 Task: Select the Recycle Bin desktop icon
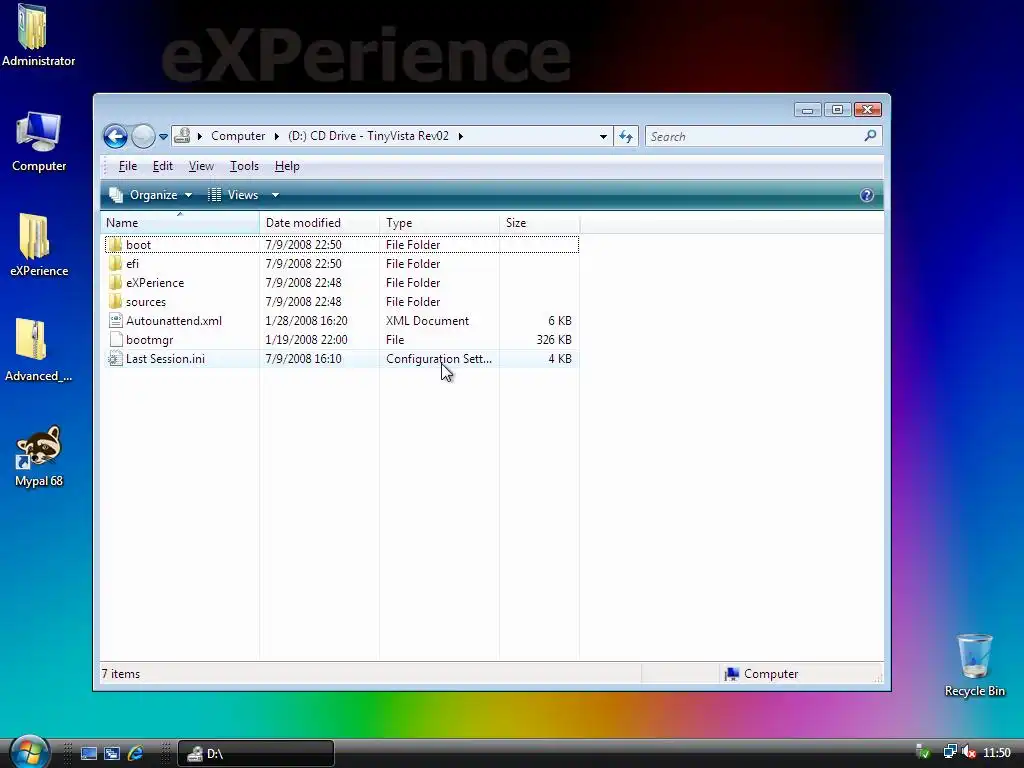(x=974, y=665)
